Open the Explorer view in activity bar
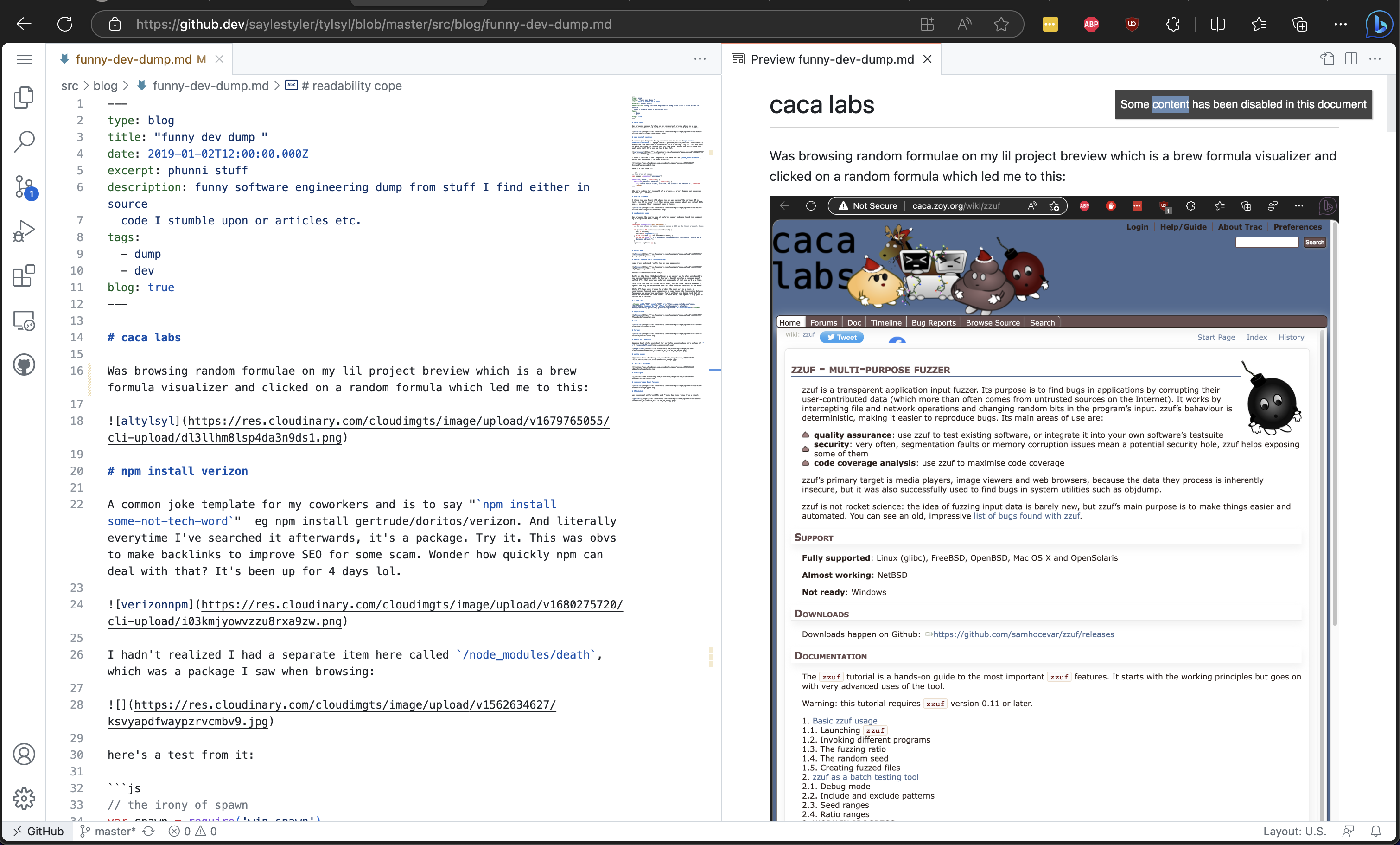 pos(24,97)
